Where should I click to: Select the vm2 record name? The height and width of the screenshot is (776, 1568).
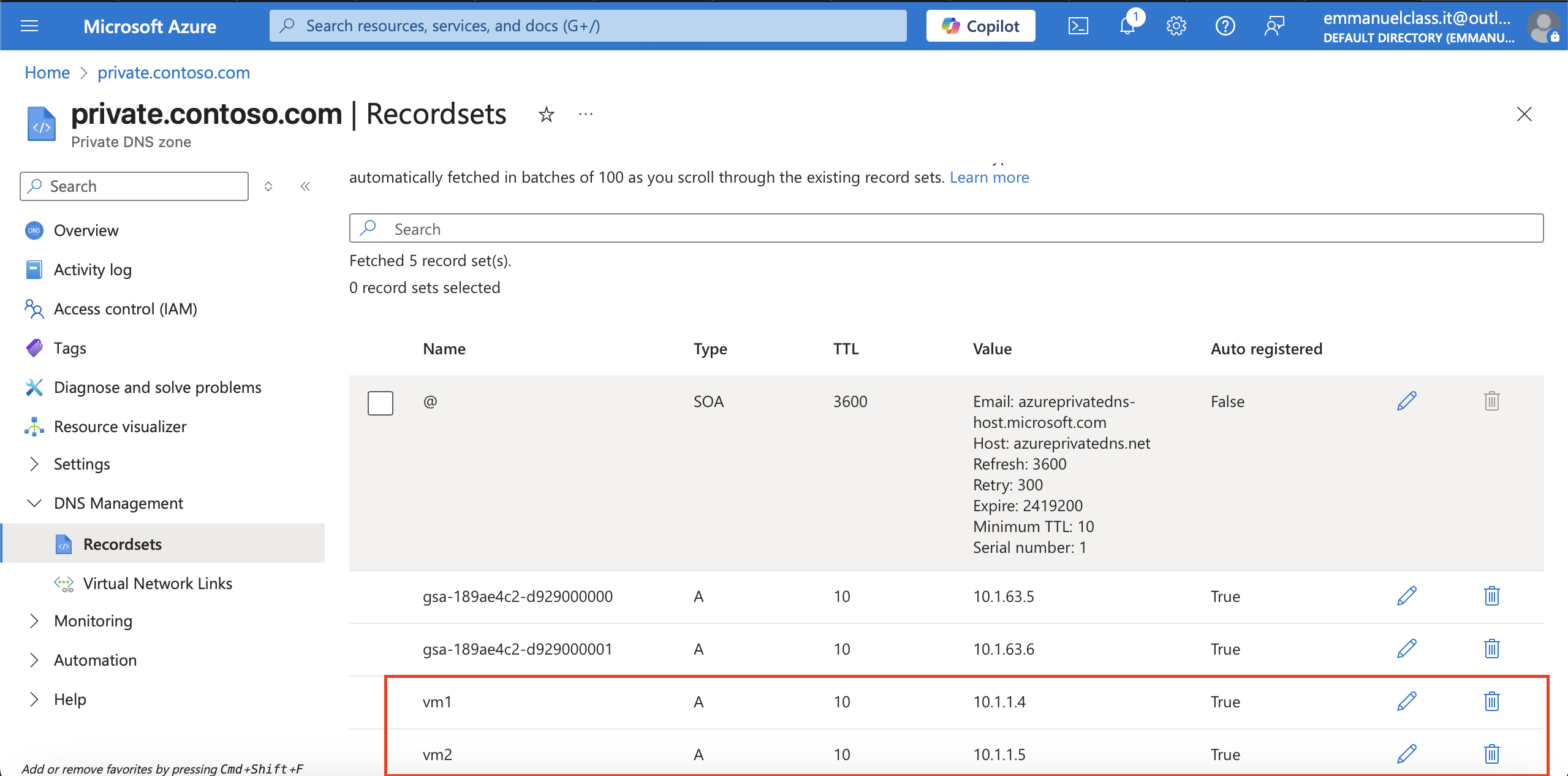437,755
